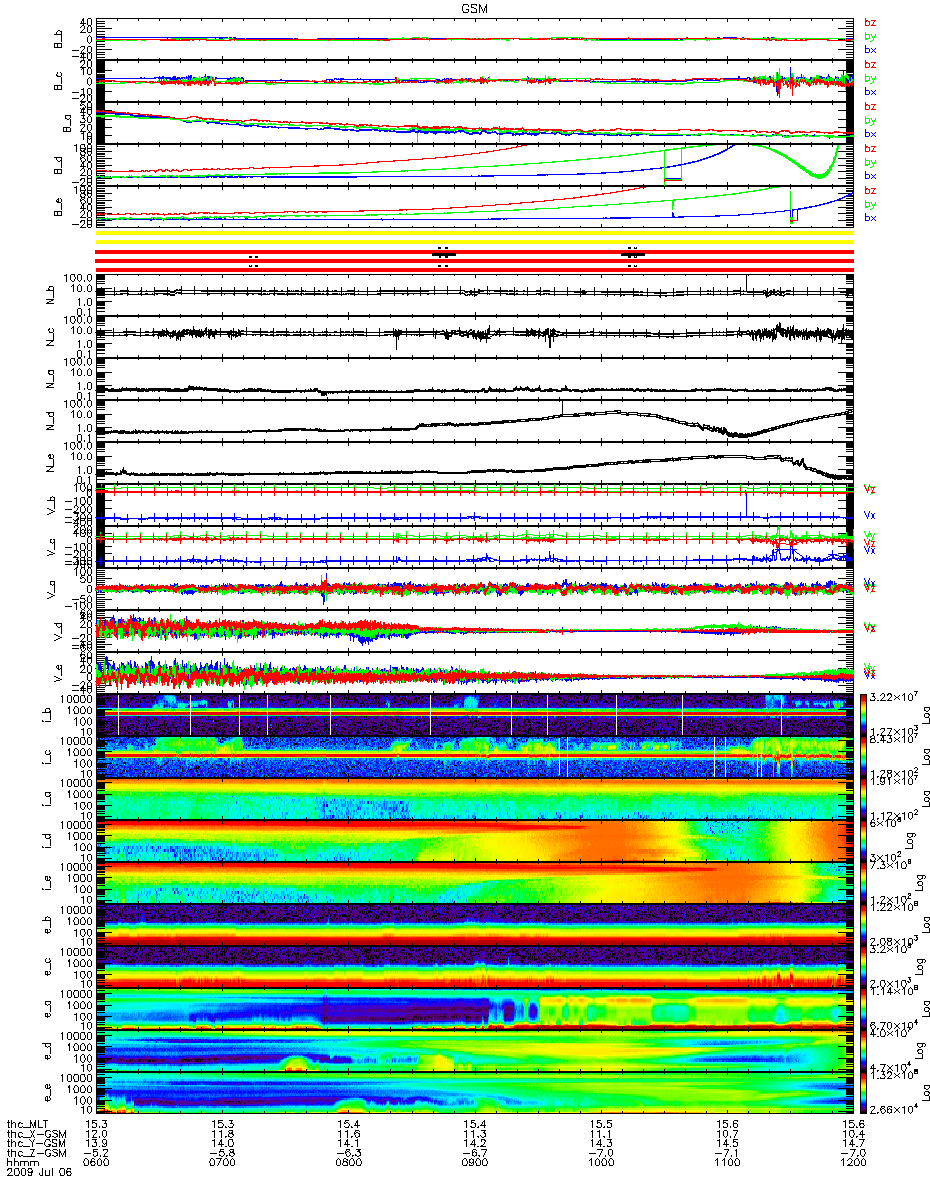Click the MLT value 15.5
Screen dimensions: 930x1200
[601, 1124]
